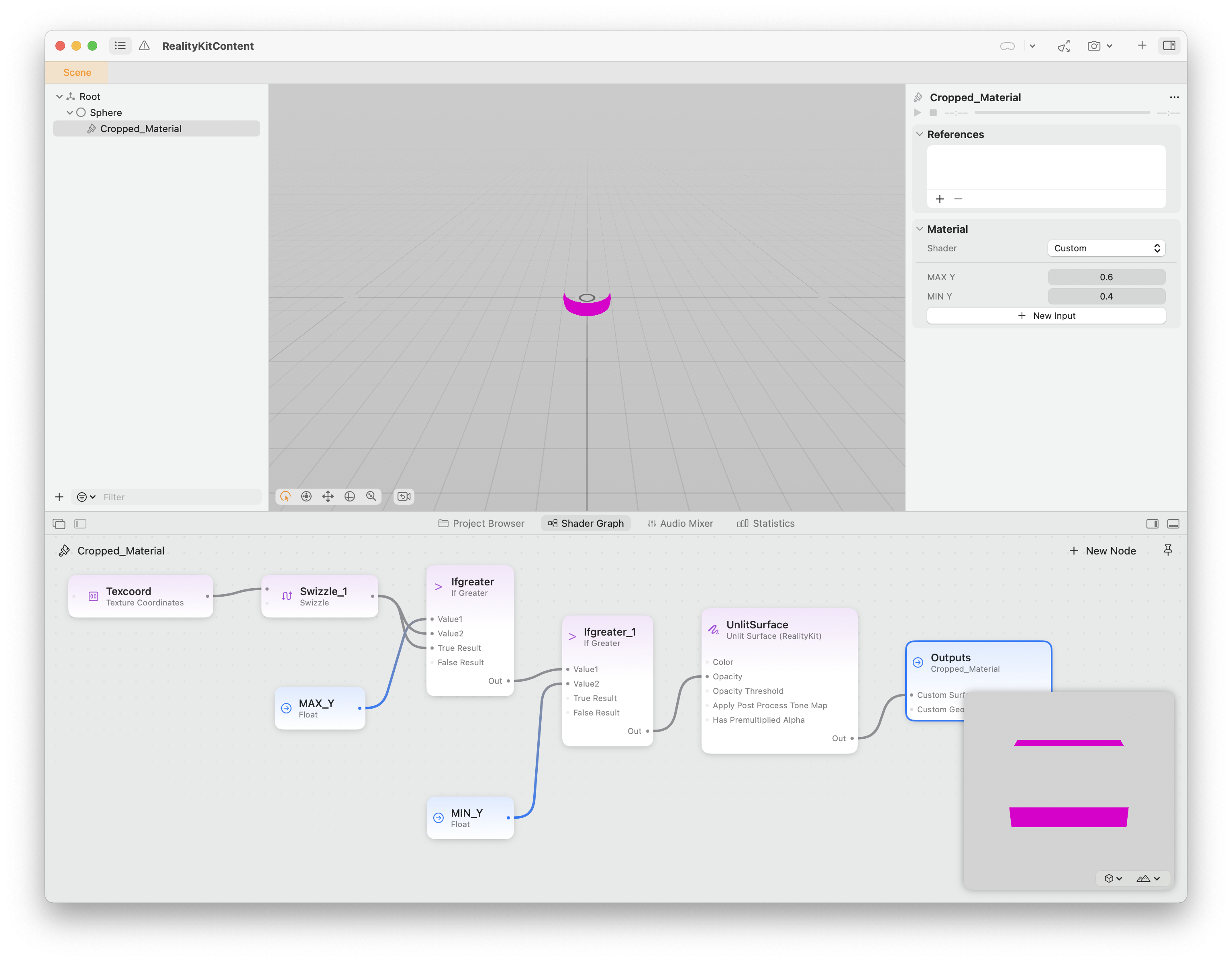The width and height of the screenshot is (1232, 962).
Task: Select the Audio Mixer tab
Action: (684, 523)
